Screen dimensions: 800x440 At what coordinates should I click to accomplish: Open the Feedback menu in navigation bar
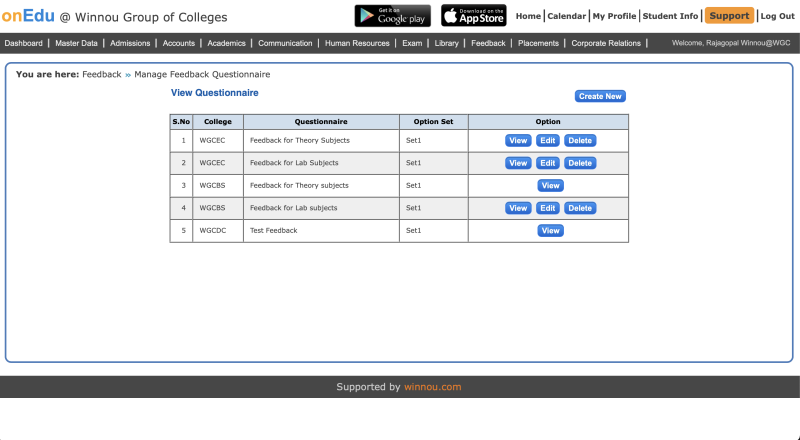(x=487, y=44)
